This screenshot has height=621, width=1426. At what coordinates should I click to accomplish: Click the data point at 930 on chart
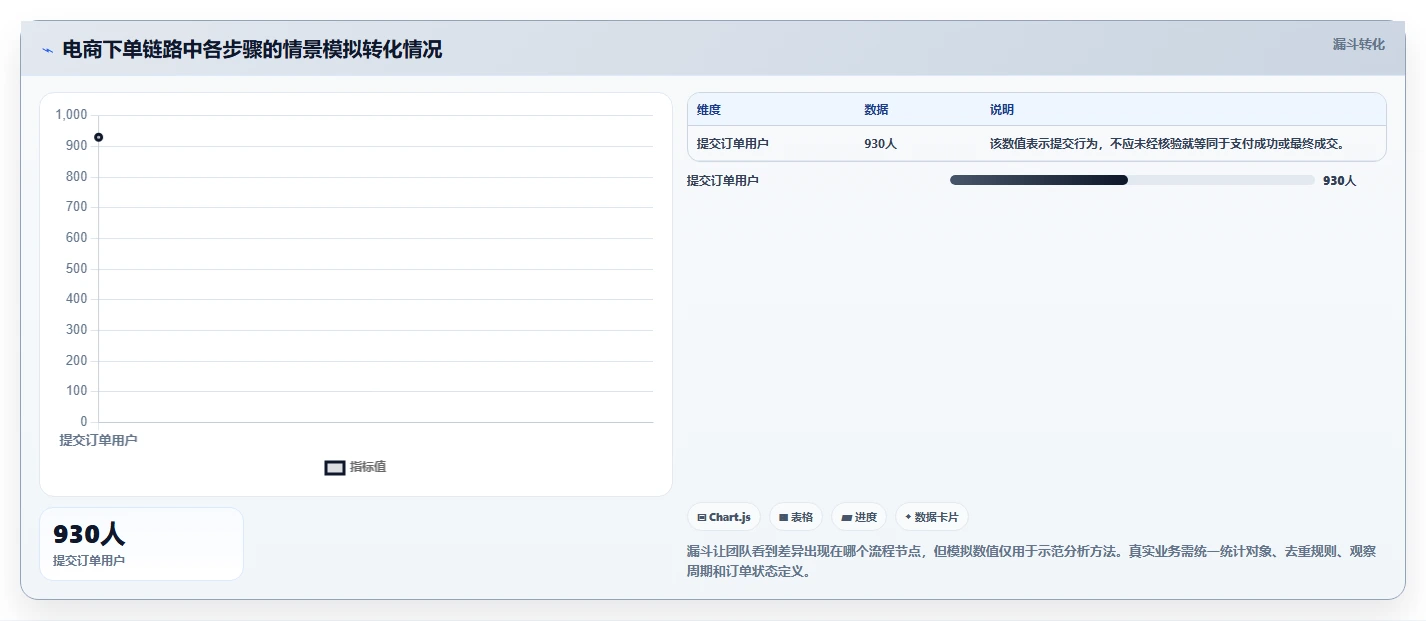pos(98,137)
